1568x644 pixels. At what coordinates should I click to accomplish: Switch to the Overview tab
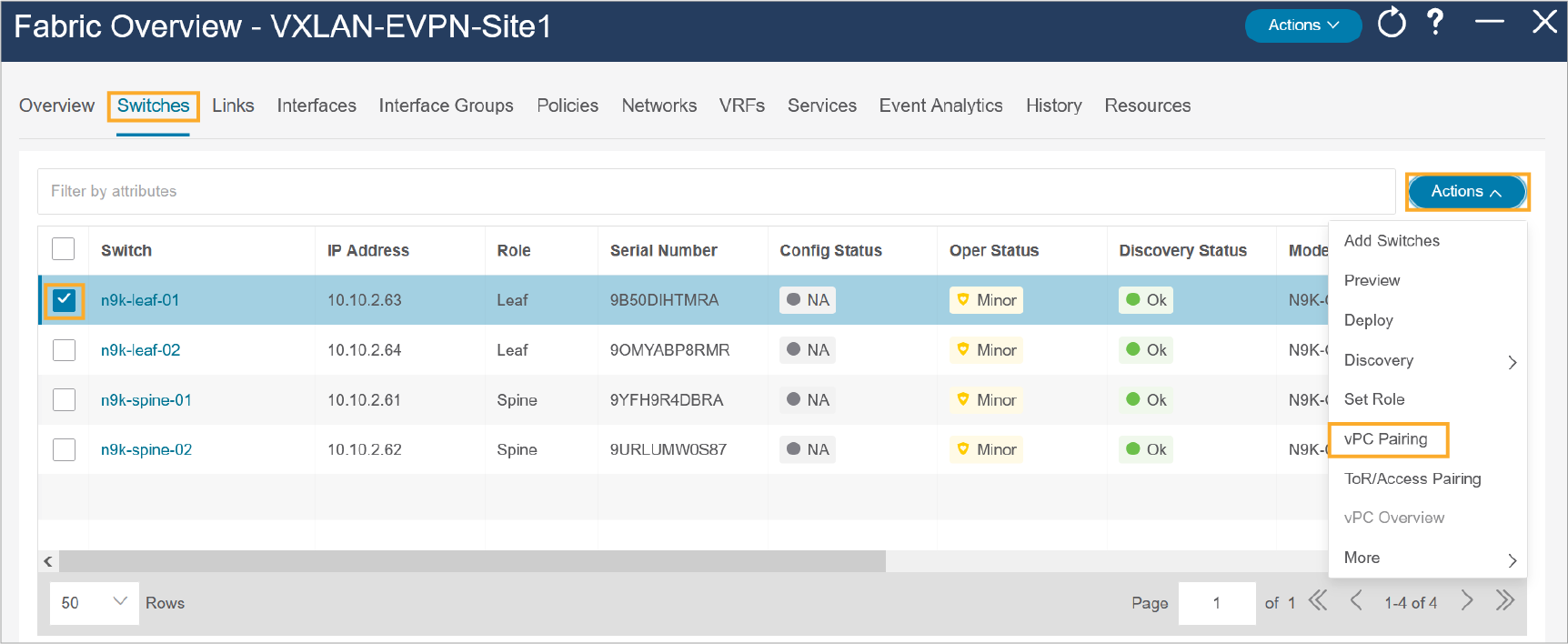point(56,106)
